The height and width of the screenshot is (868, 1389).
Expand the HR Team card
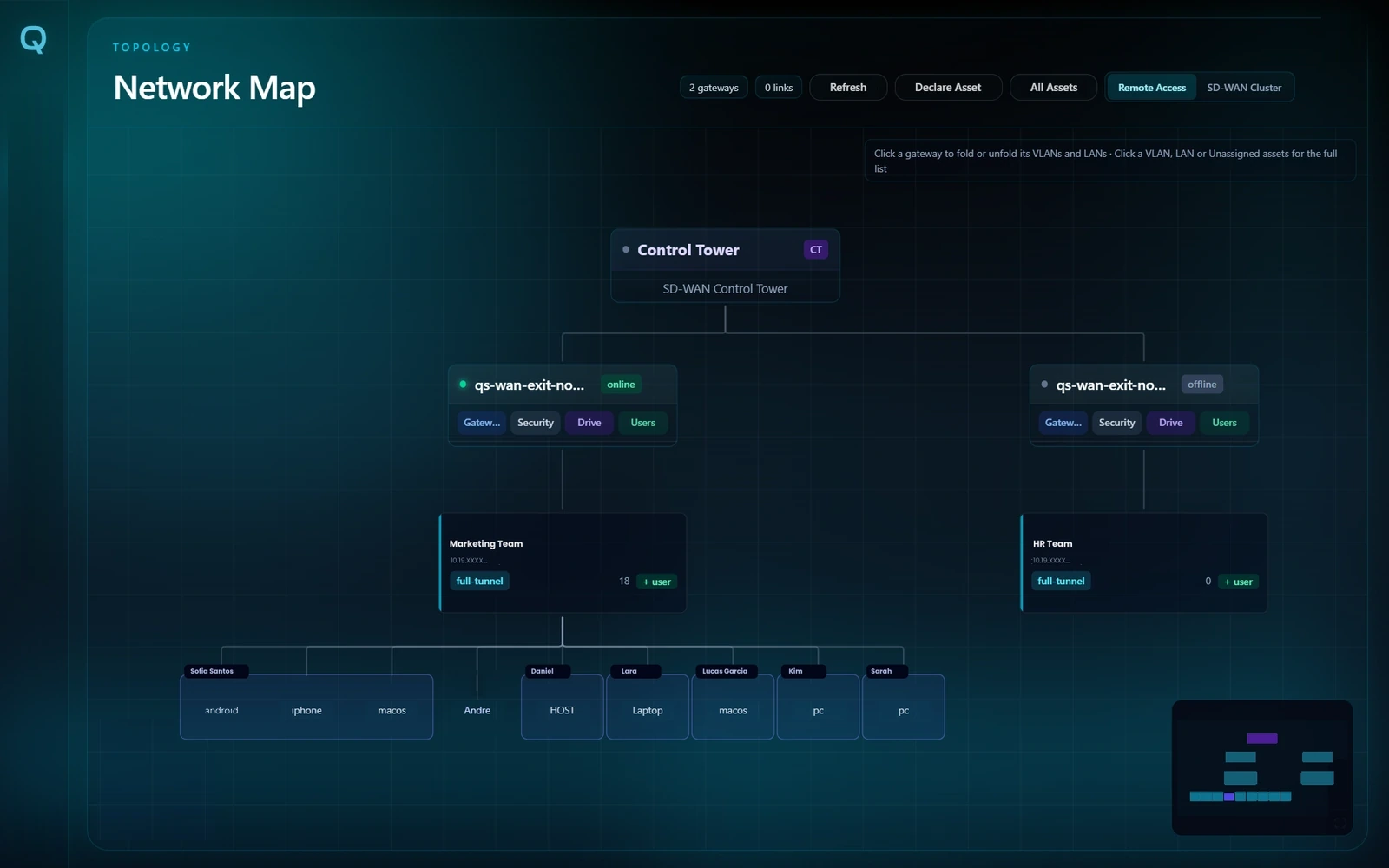coord(1144,562)
